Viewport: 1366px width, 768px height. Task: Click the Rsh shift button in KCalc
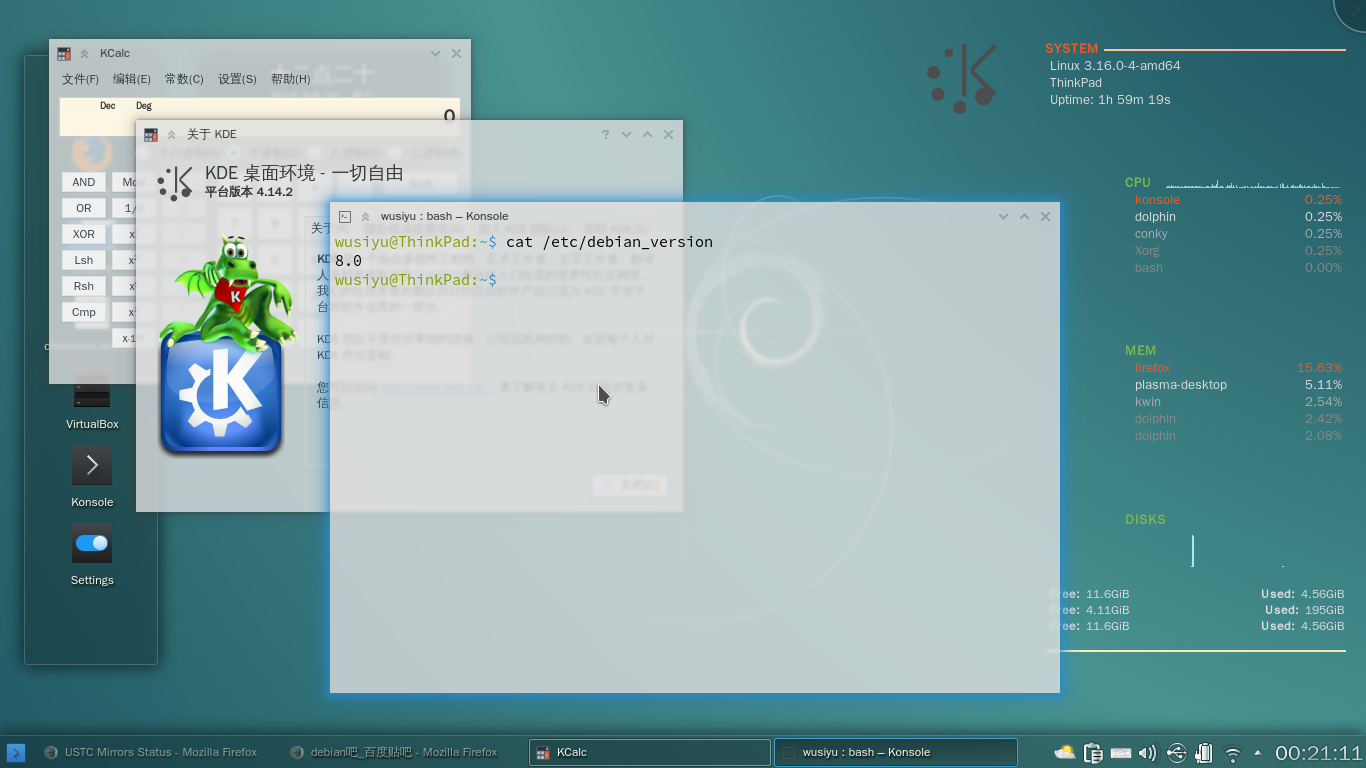click(84, 286)
